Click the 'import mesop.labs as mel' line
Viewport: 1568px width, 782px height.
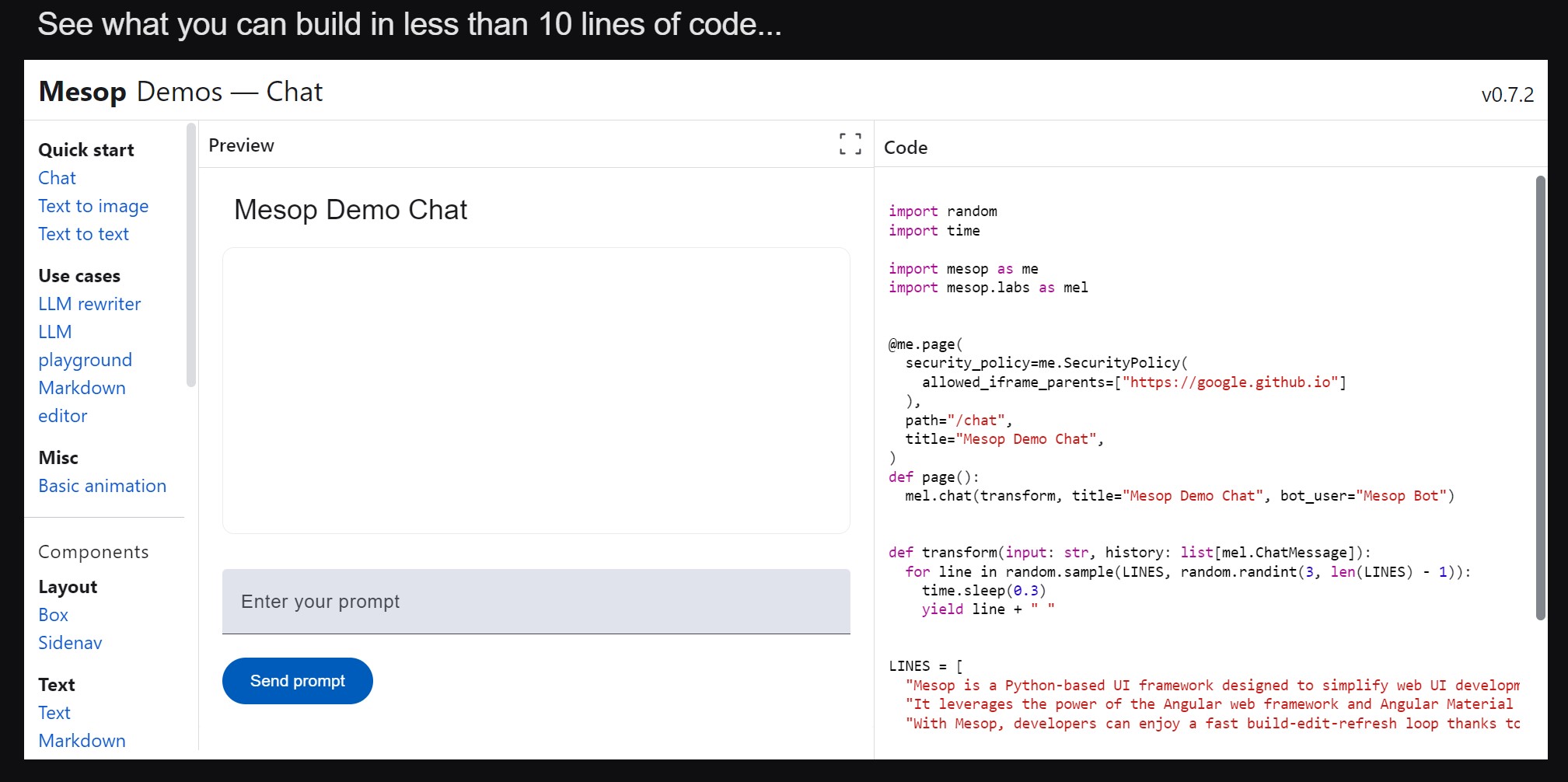[988, 288]
